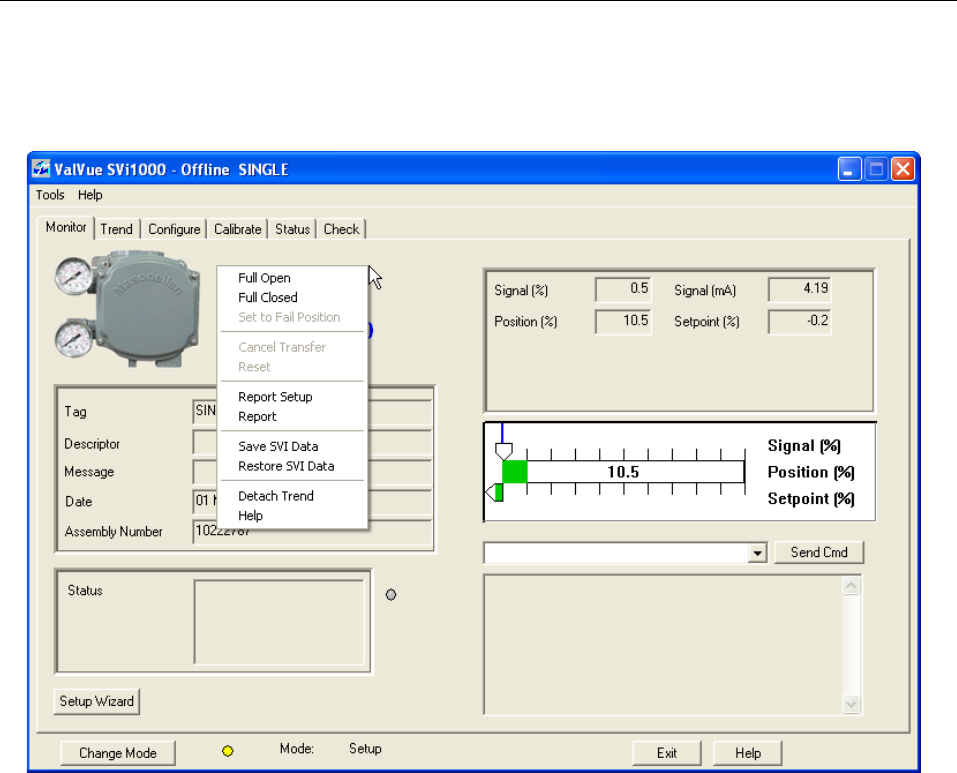Open the Help menu in menu bar
957x773 pixels.
pos(90,195)
